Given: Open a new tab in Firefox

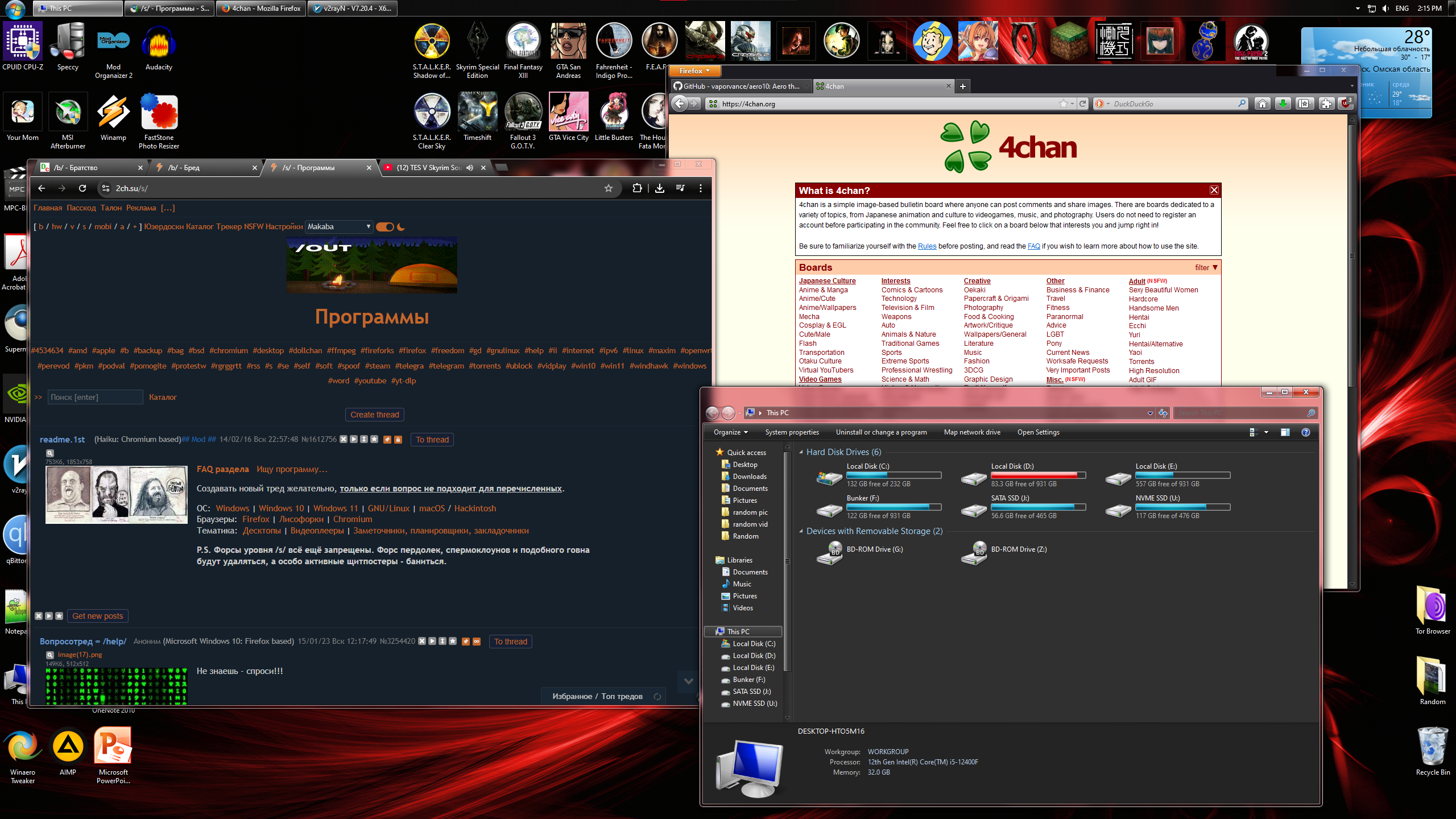Looking at the screenshot, I should (x=962, y=86).
